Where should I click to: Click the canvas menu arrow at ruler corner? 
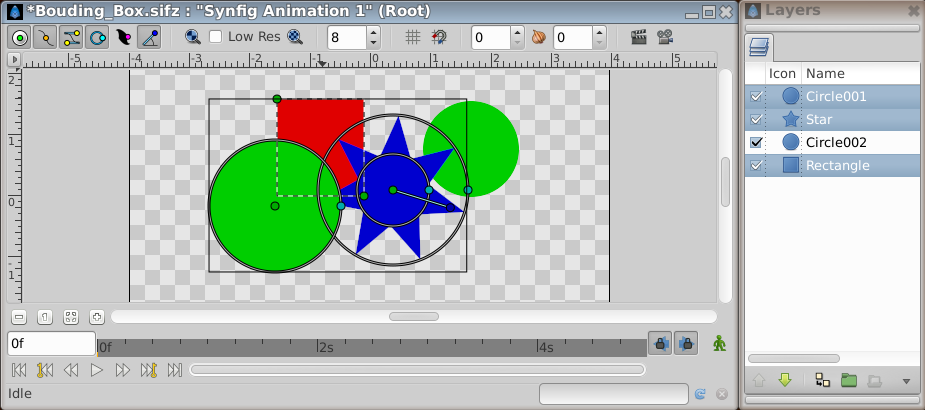14,60
